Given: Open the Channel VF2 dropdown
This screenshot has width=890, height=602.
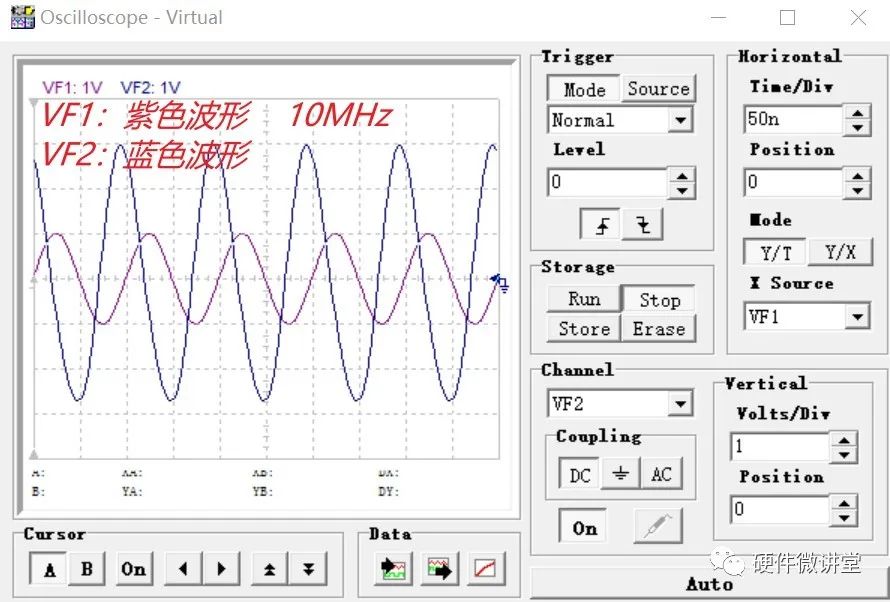Looking at the screenshot, I should (x=680, y=404).
